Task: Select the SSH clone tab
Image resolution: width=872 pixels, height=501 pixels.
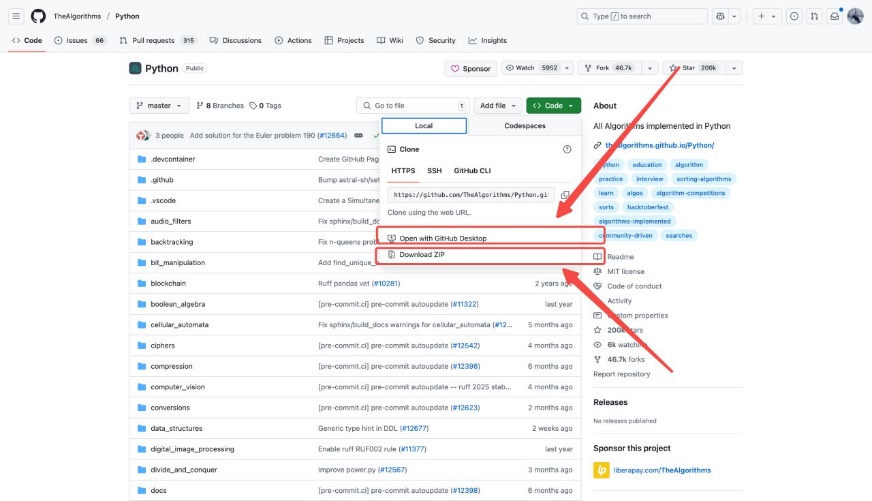Action: 434,171
